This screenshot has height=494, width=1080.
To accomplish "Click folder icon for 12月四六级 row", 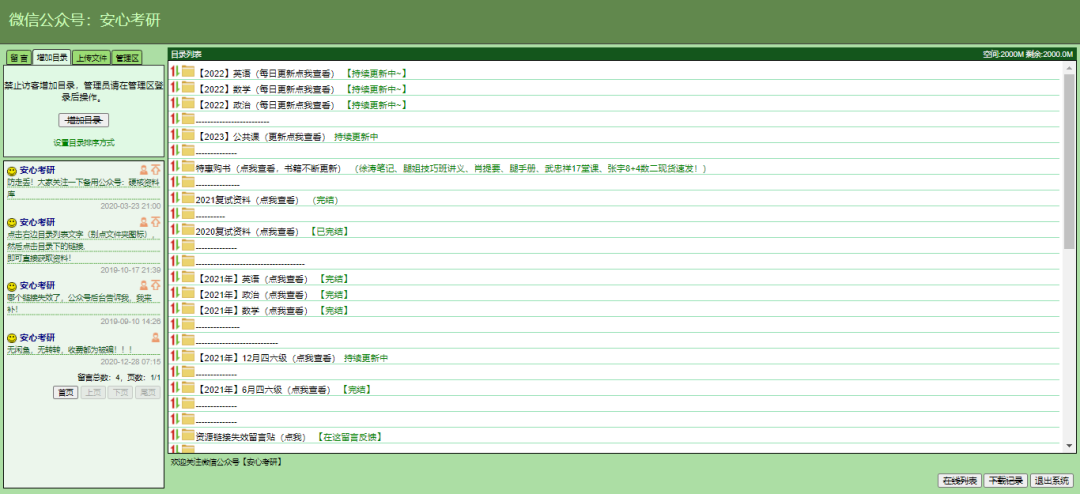I will click(x=188, y=357).
